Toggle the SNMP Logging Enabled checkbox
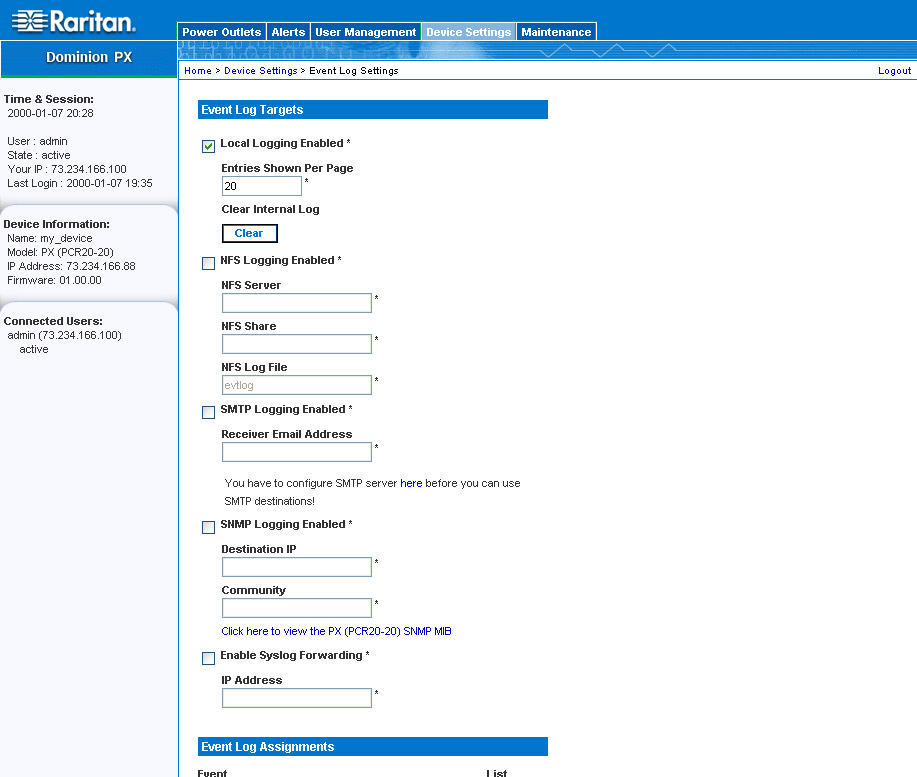 point(209,527)
